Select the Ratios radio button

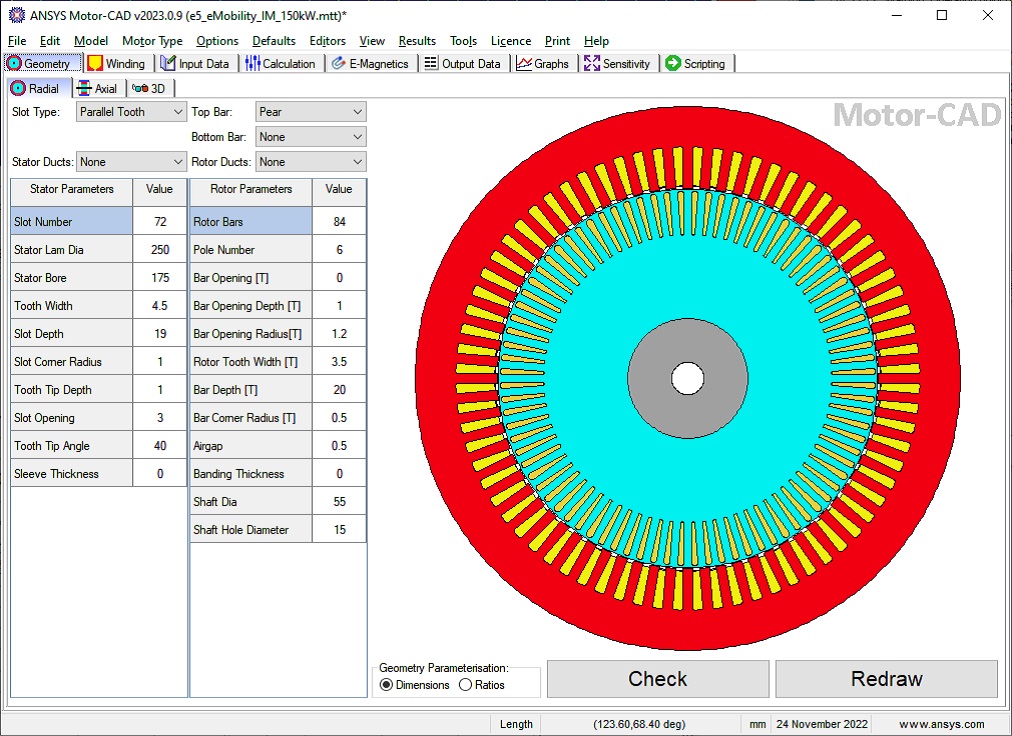[465, 685]
